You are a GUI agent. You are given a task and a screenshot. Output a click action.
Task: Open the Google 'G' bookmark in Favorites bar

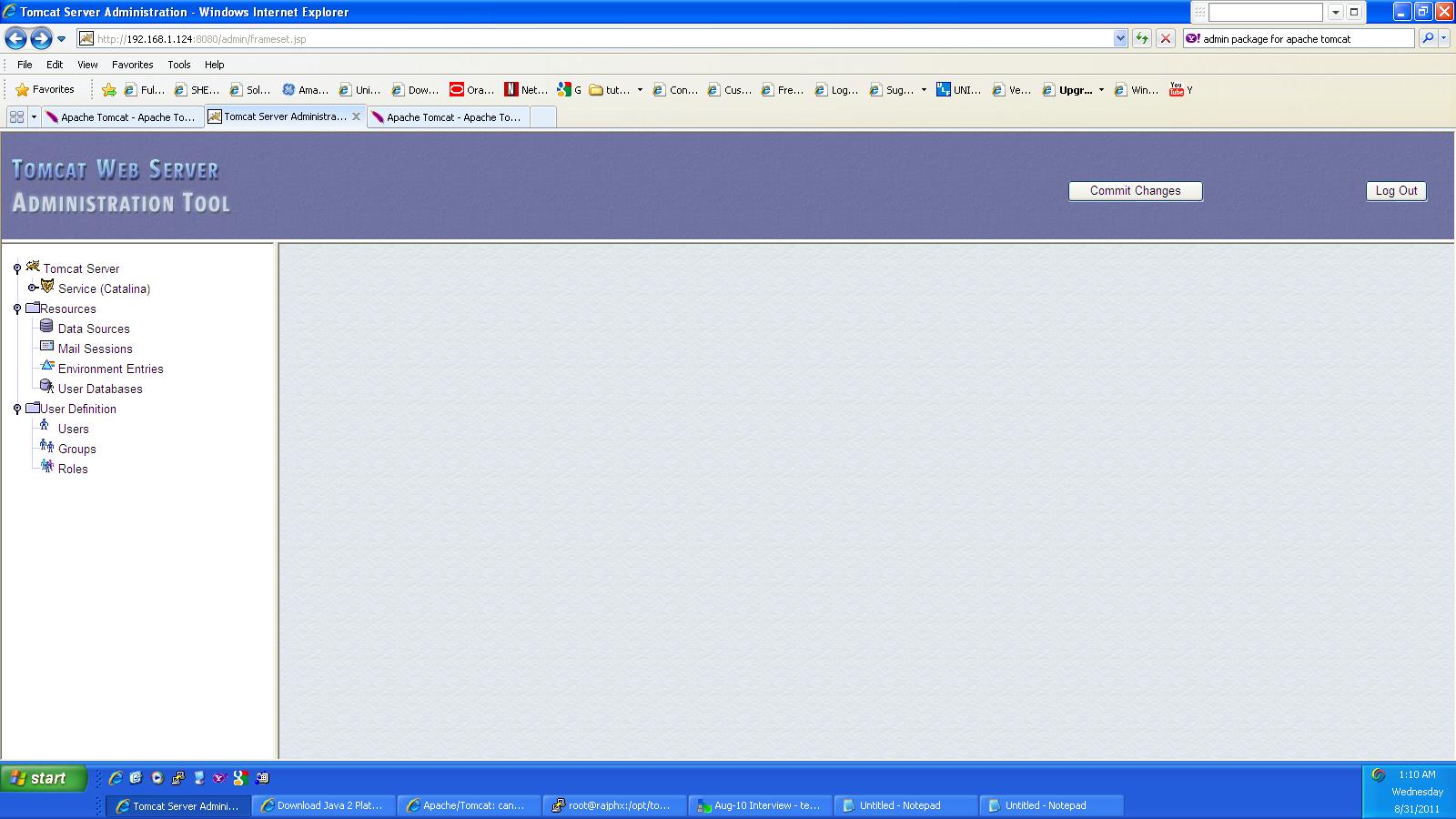tap(570, 89)
